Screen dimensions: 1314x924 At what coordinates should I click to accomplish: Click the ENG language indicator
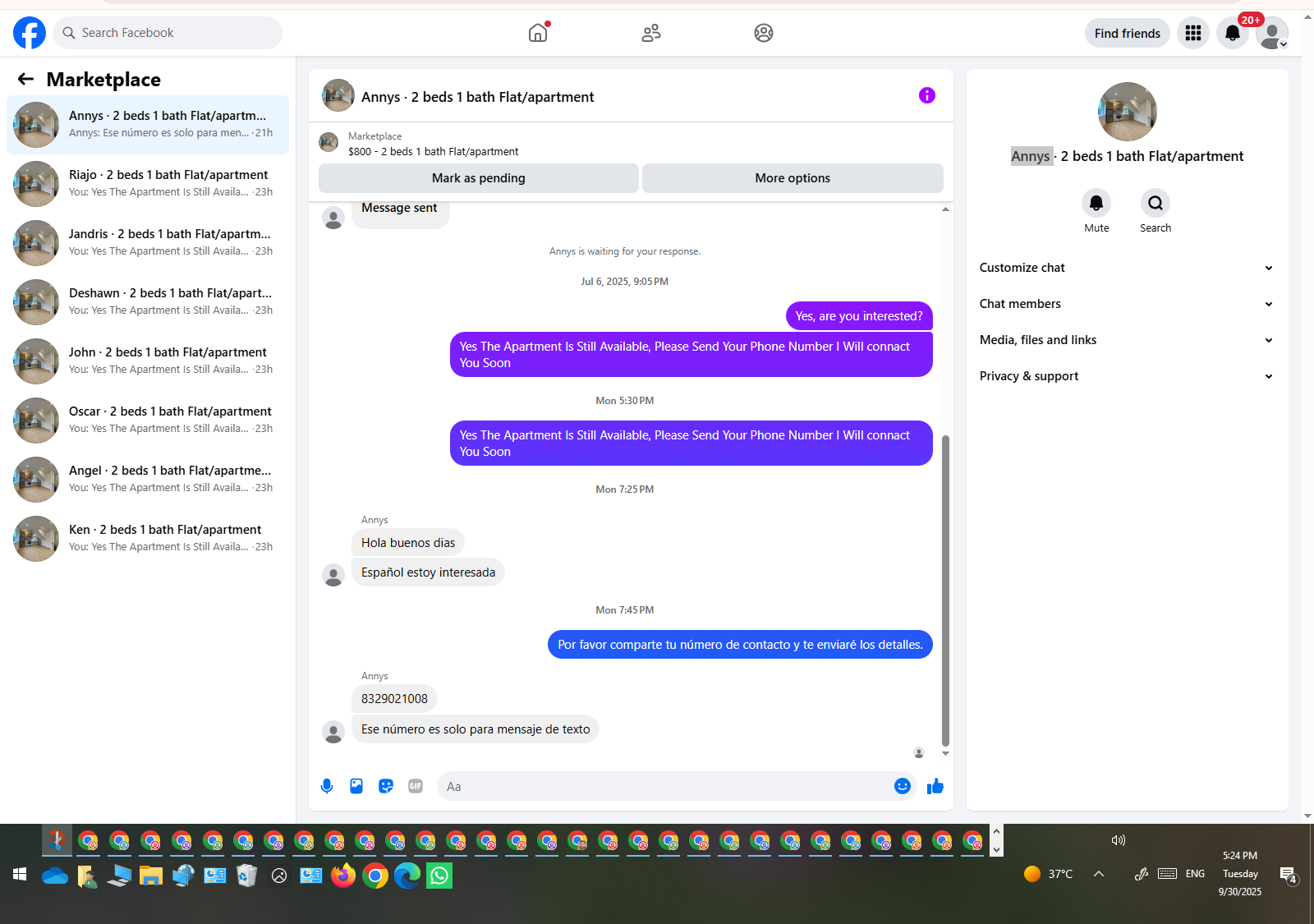pos(1195,874)
